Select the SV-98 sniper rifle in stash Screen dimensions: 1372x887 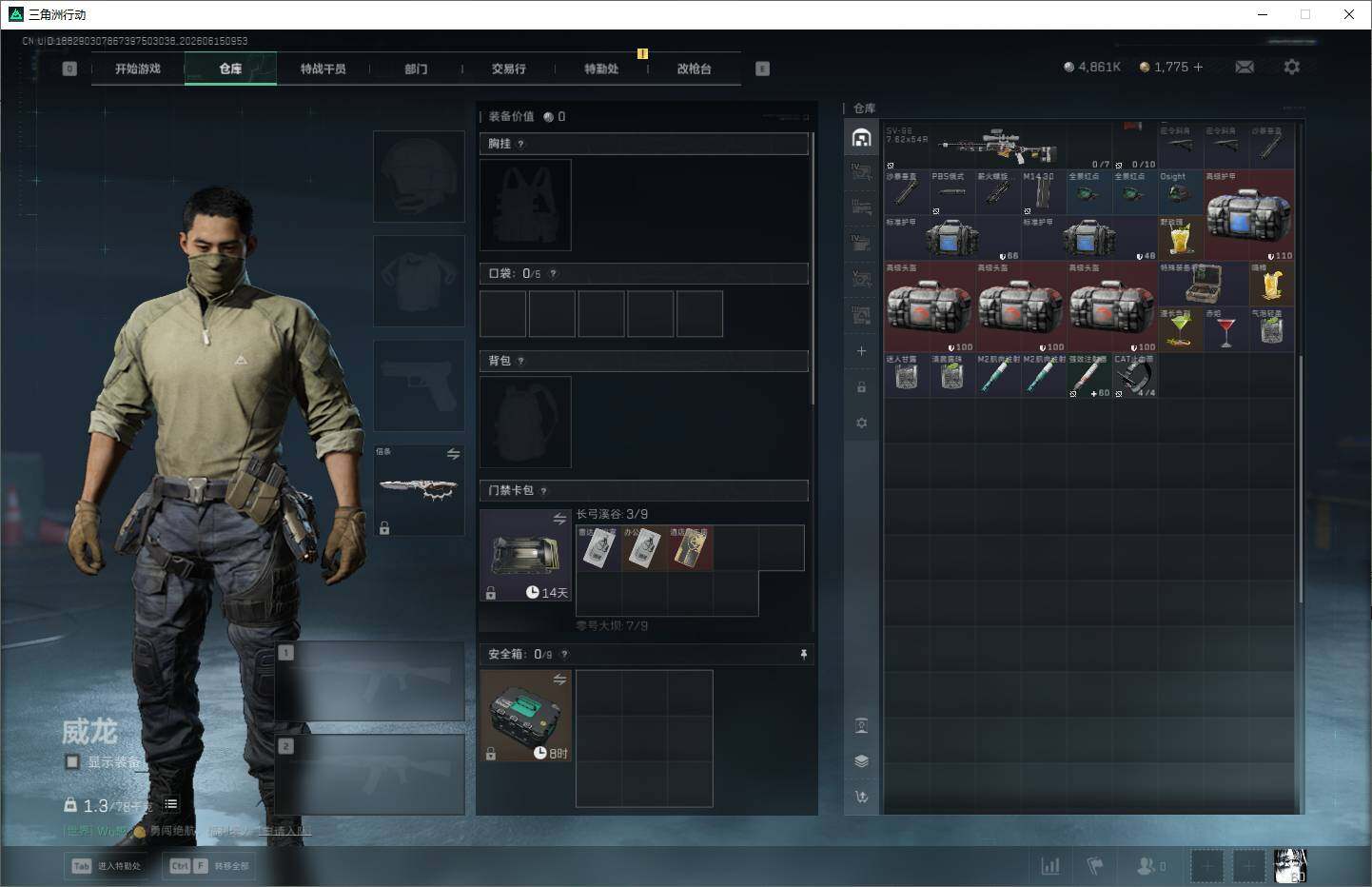pos(997,147)
